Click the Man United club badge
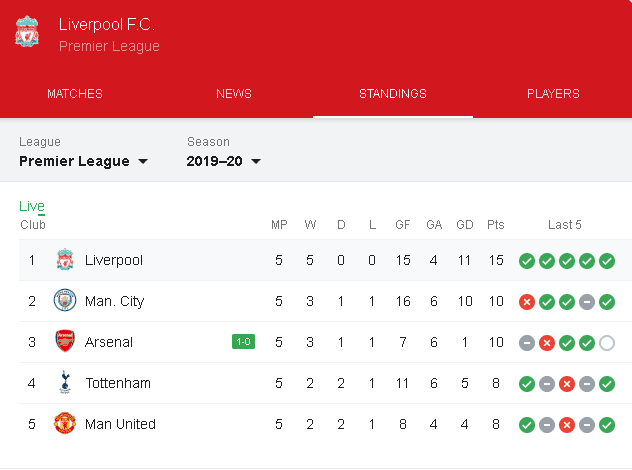The height and width of the screenshot is (470, 632). click(x=65, y=423)
